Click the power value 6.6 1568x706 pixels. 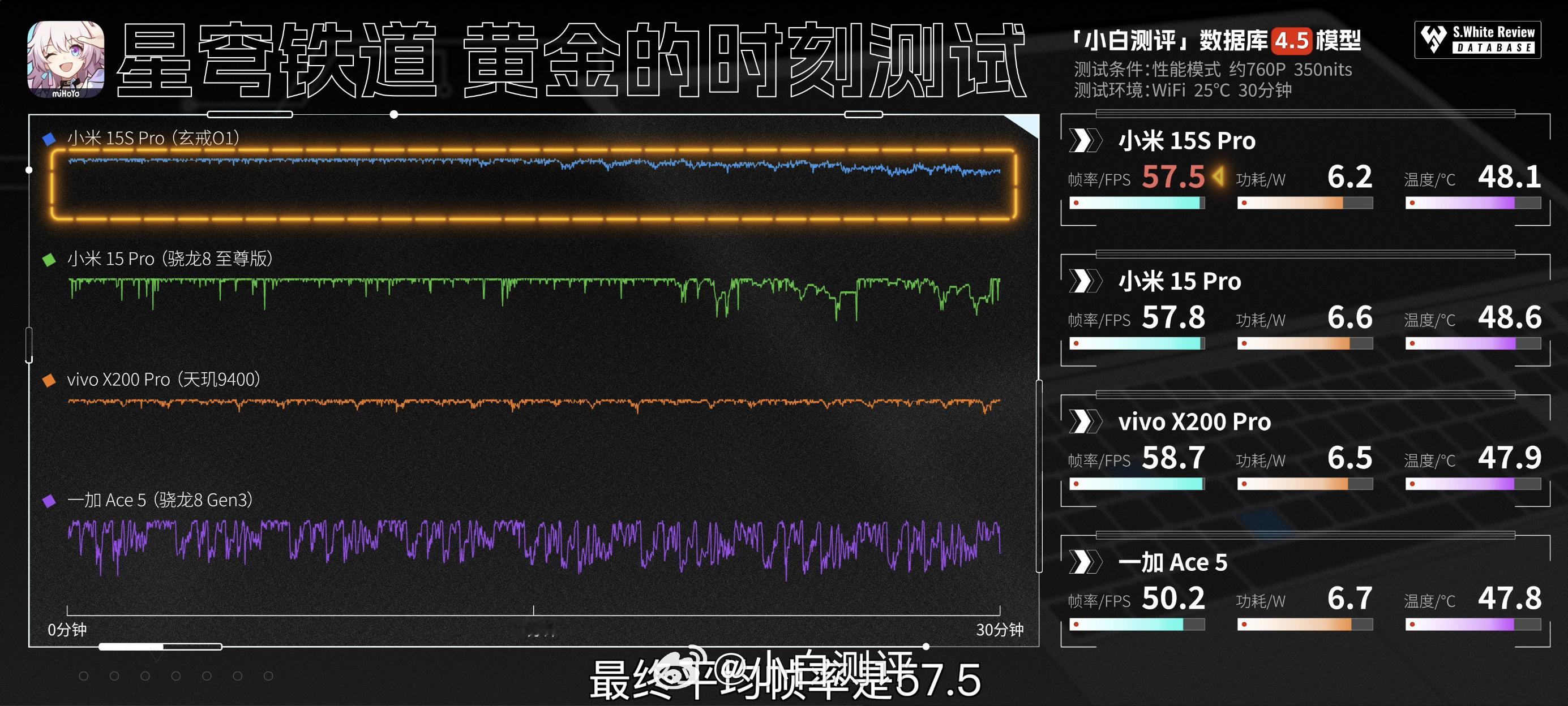(x=1349, y=317)
